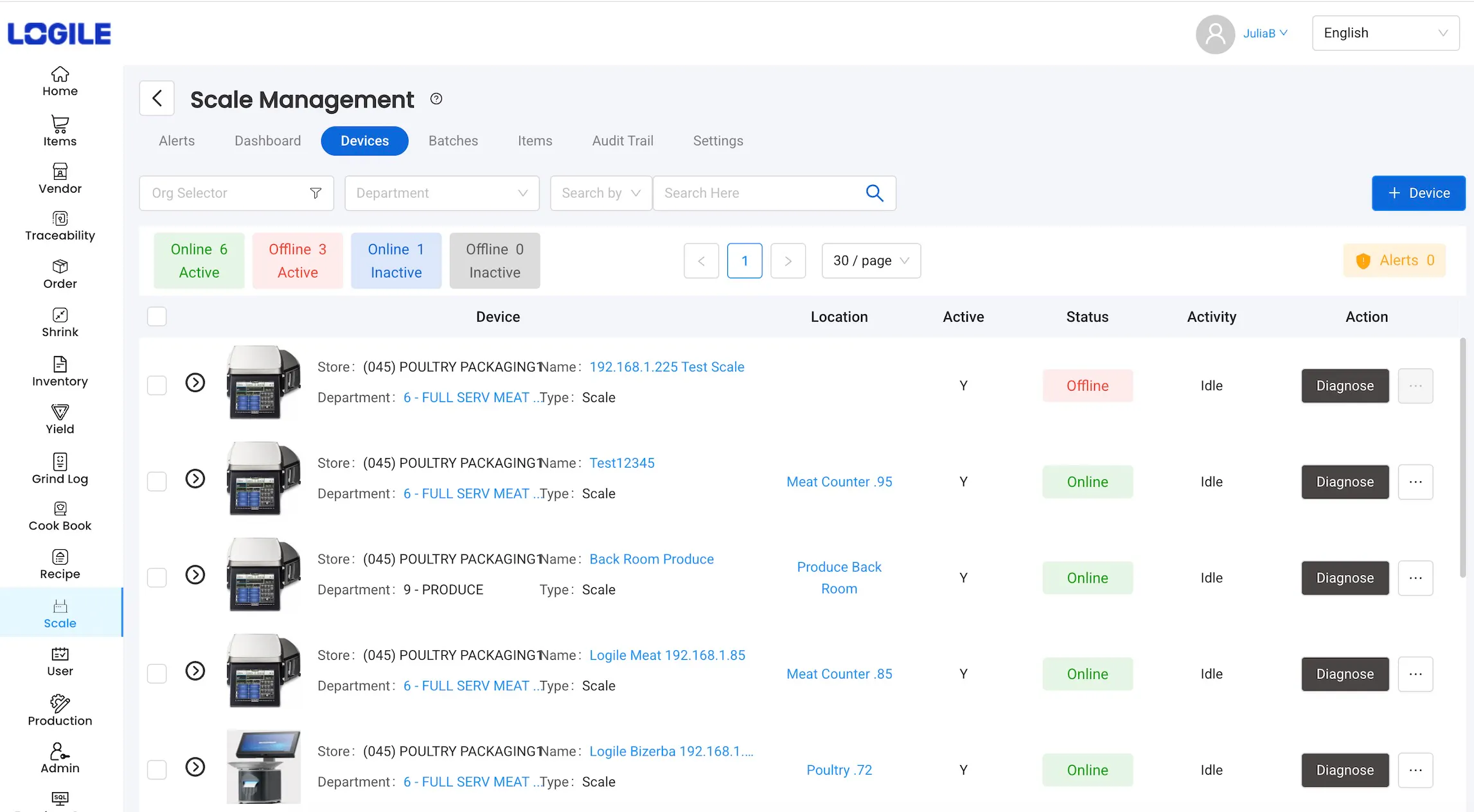Click the search magnifier icon
This screenshot has height=812, width=1474.
click(x=874, y=193)
